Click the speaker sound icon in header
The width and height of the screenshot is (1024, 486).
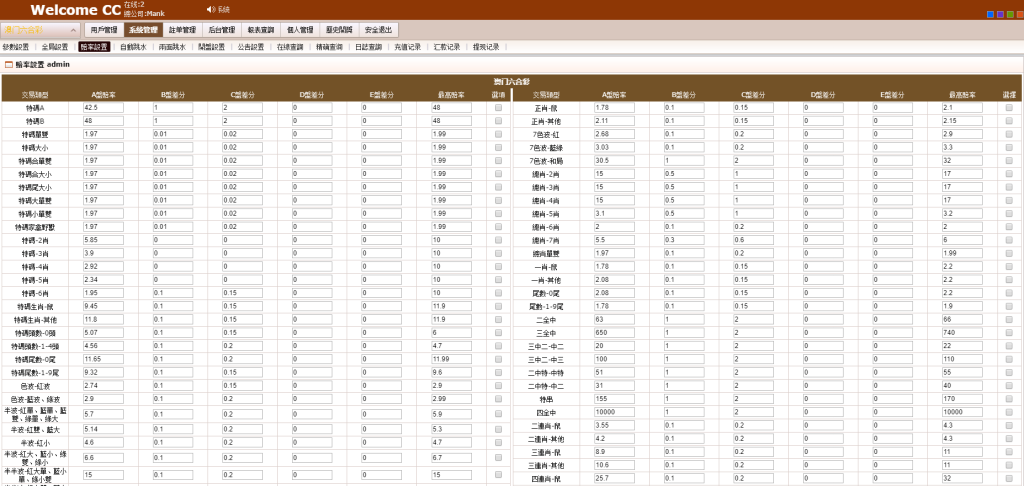[210, 9]
